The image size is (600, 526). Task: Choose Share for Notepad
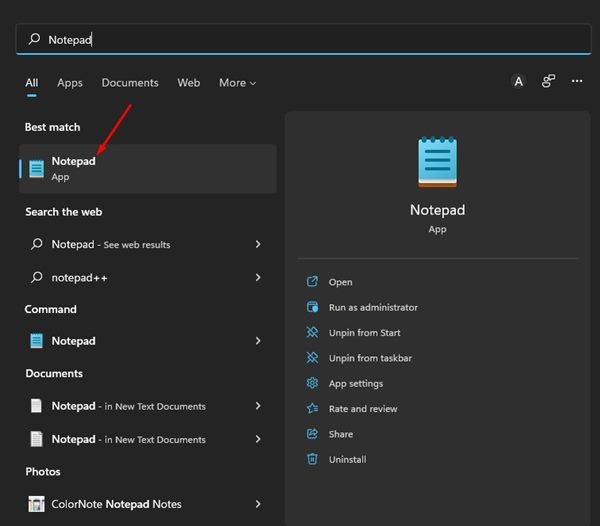[341, 434]
